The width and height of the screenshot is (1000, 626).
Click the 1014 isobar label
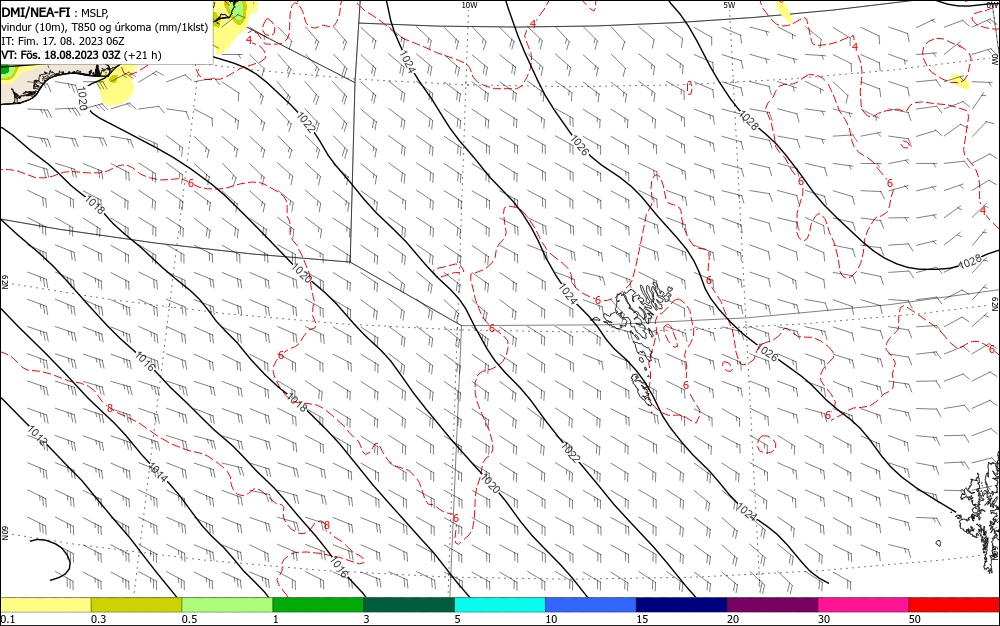pyautogui.click(x=158, y=472)
